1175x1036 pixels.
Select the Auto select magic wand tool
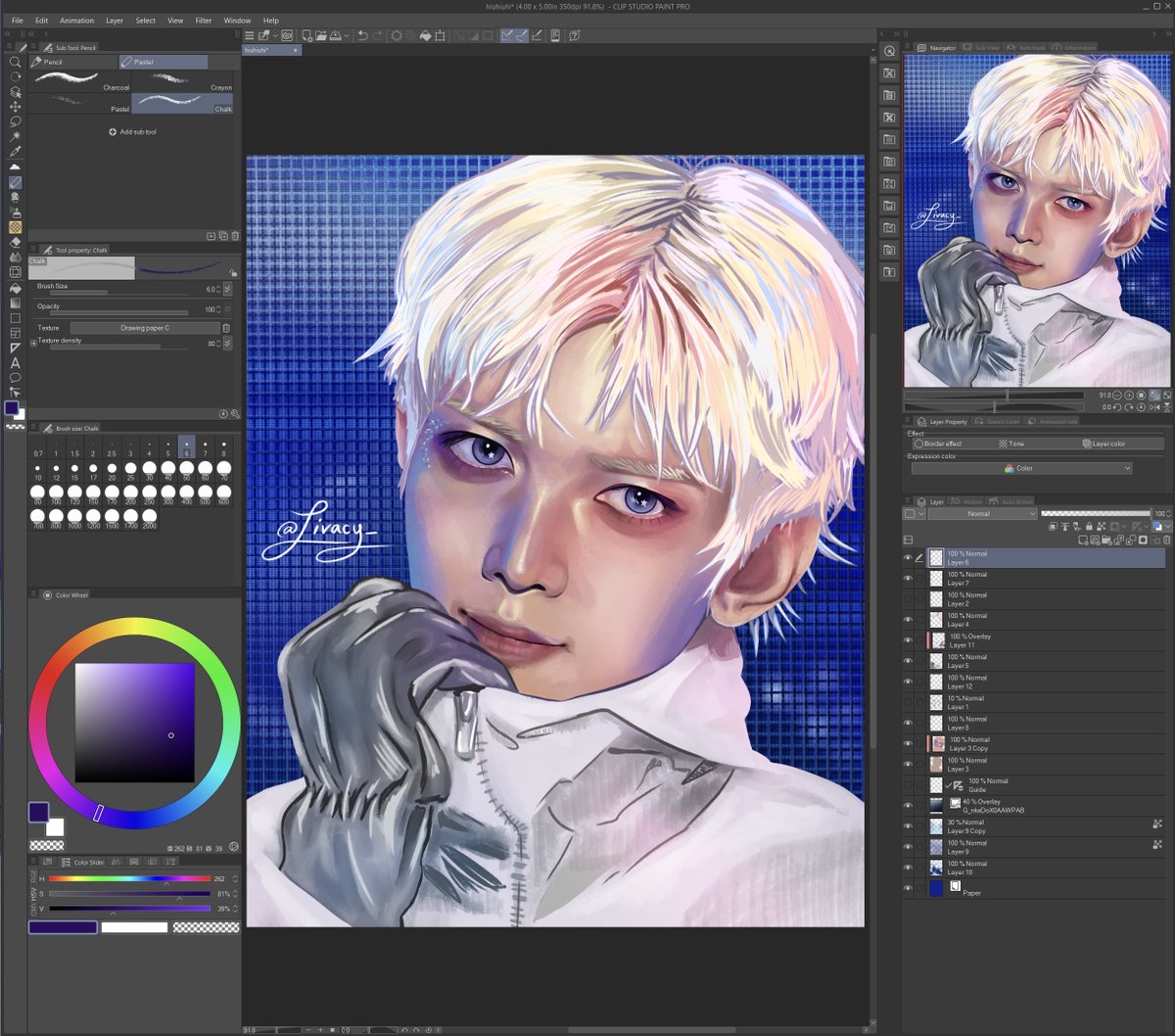pos(15,137)
